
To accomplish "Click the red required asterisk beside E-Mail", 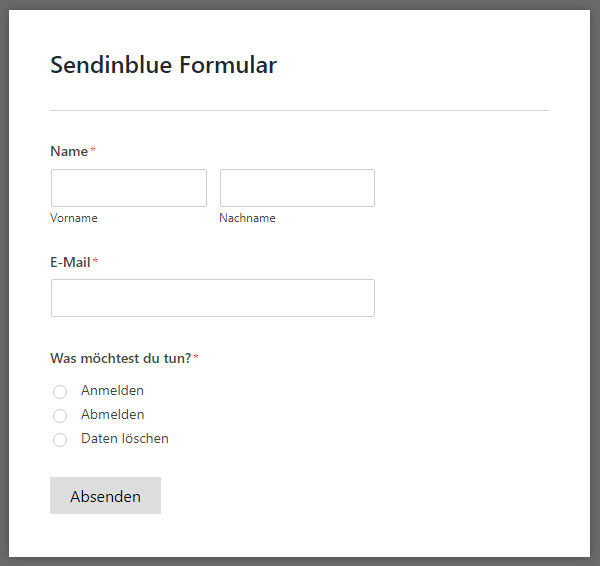I will [x=95, y=261].
